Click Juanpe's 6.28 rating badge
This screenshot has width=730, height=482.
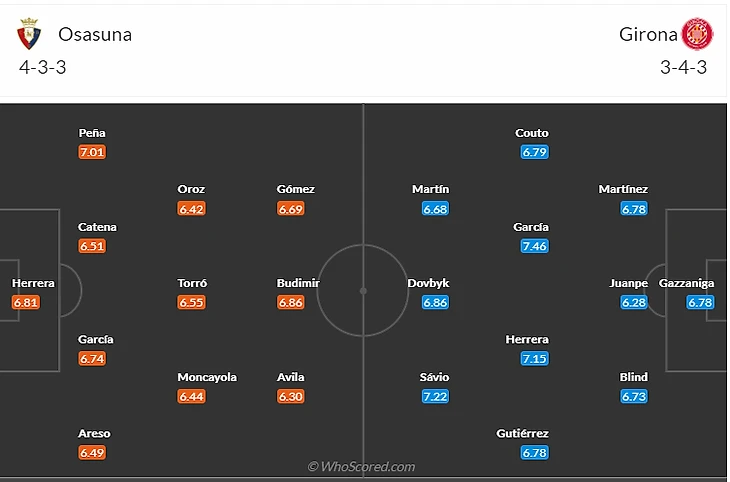[x=634, y=302]
